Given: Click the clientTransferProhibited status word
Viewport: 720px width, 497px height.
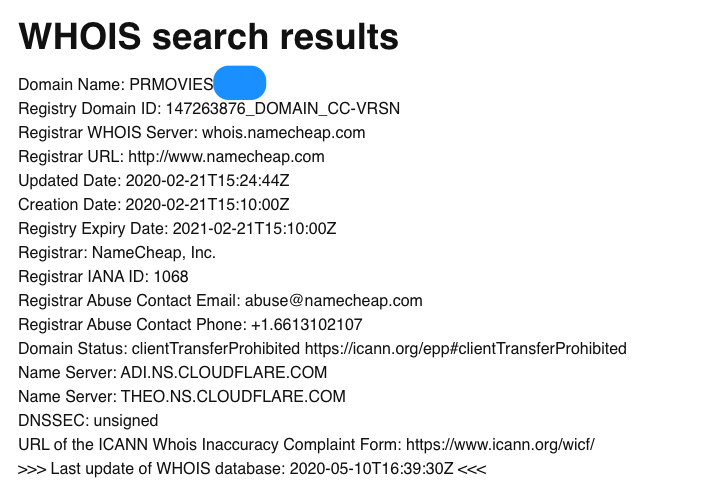Looking at the screenshot, I should click(216, 348).
